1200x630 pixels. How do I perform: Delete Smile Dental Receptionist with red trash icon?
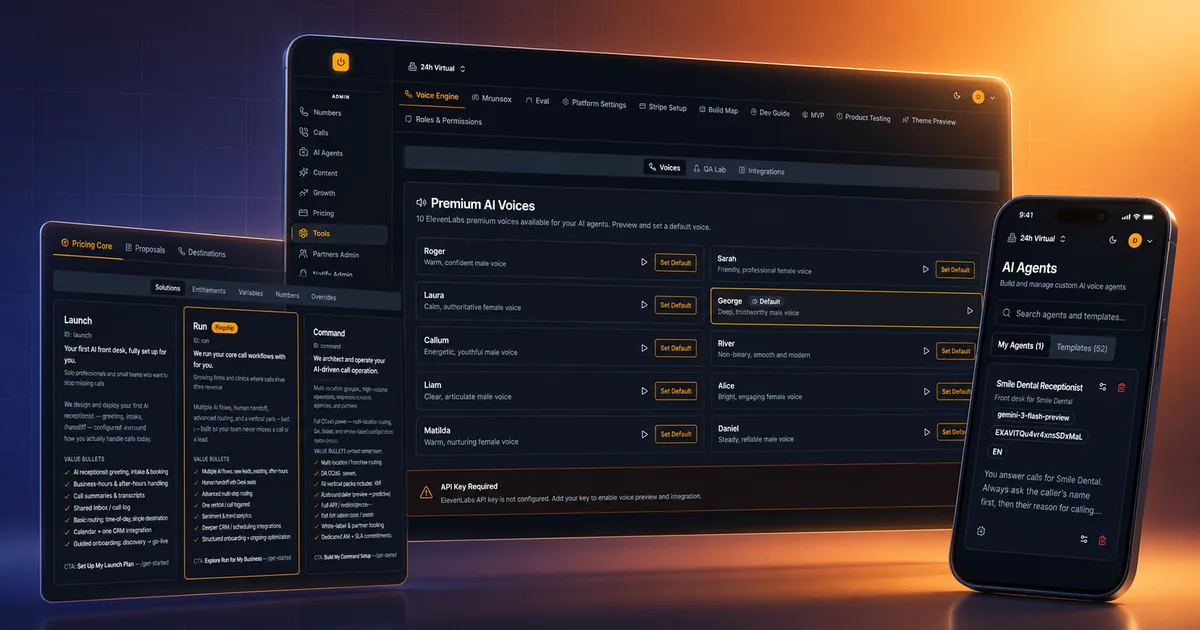coord(1121,387)
